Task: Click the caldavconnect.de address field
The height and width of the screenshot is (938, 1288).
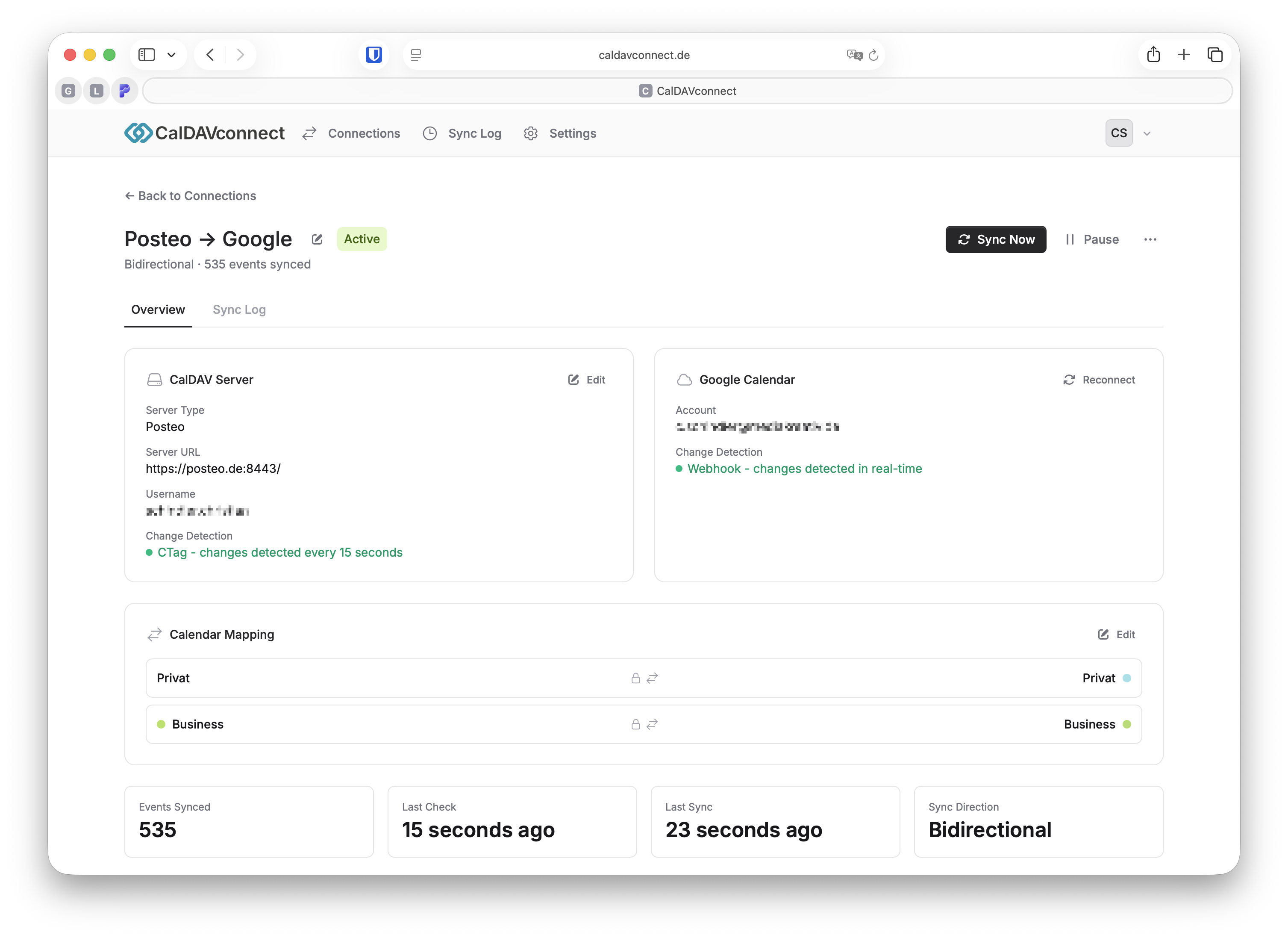Action: pyautogui.click(x=644, y=55)
